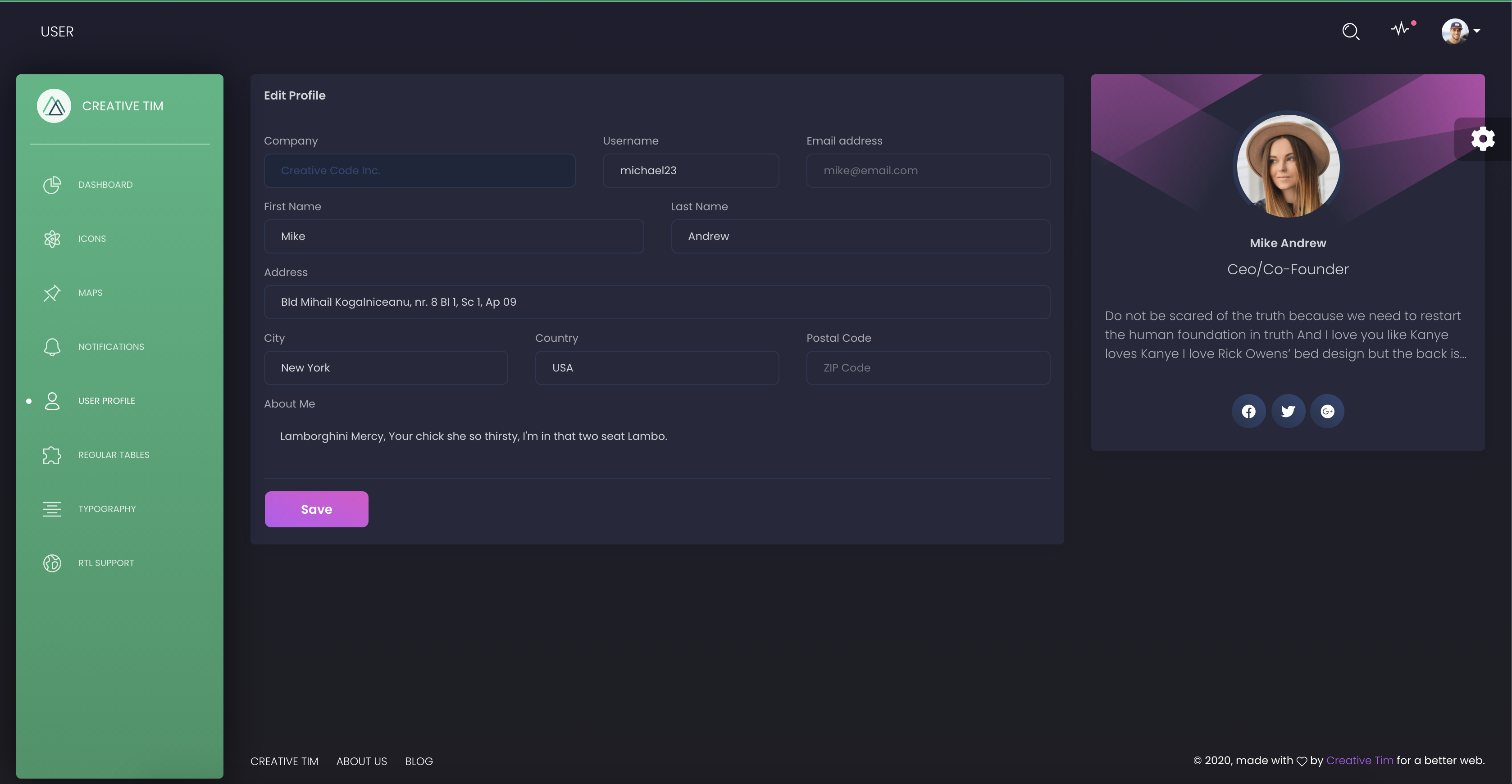This screenshot has width=1512, height=784.
Task: Select Regular Tables in the sidebar
Action: pos(113,455)
